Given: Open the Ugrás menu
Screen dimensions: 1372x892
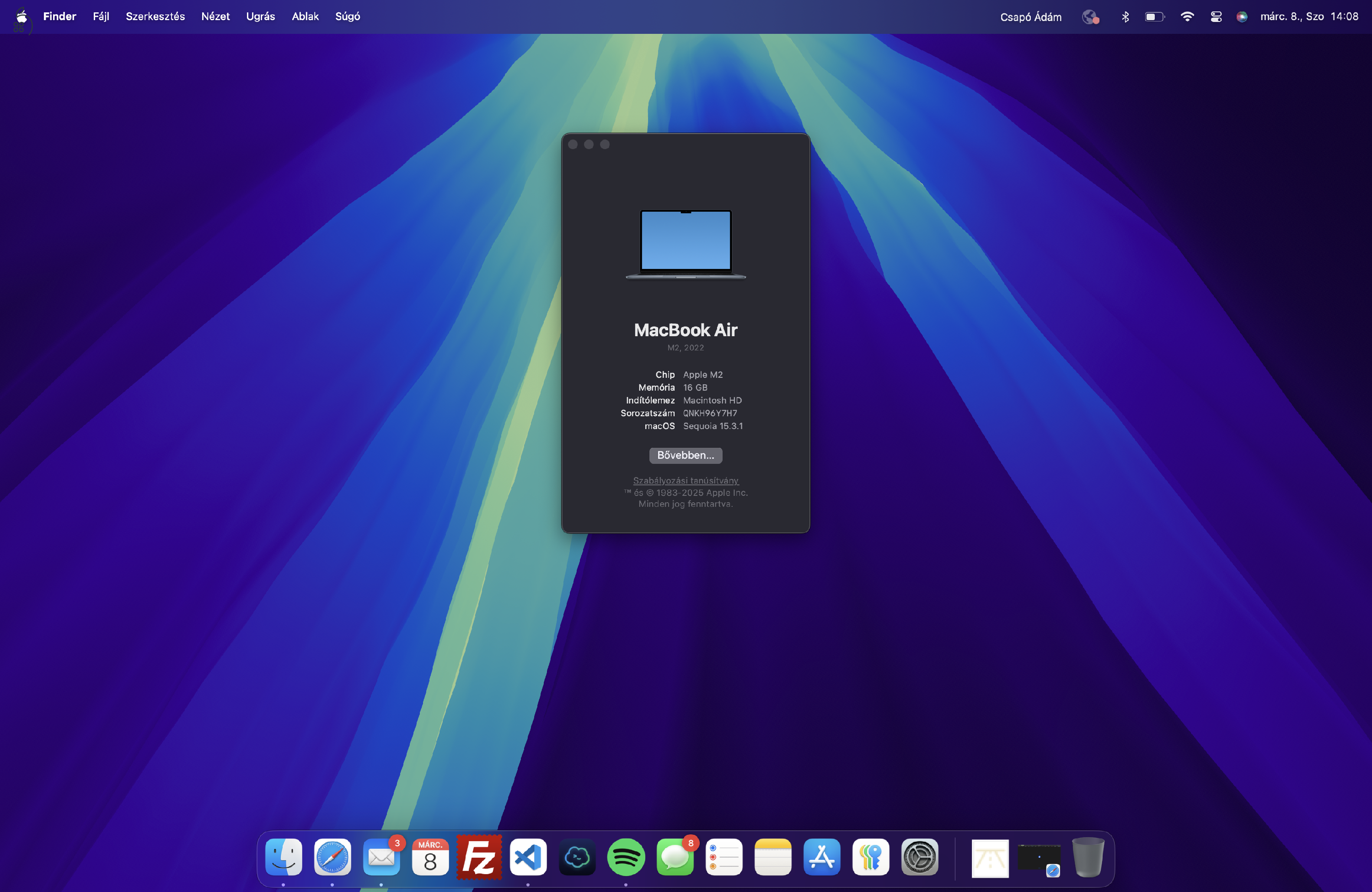Looking at the screenshot, I should [261, 16].
